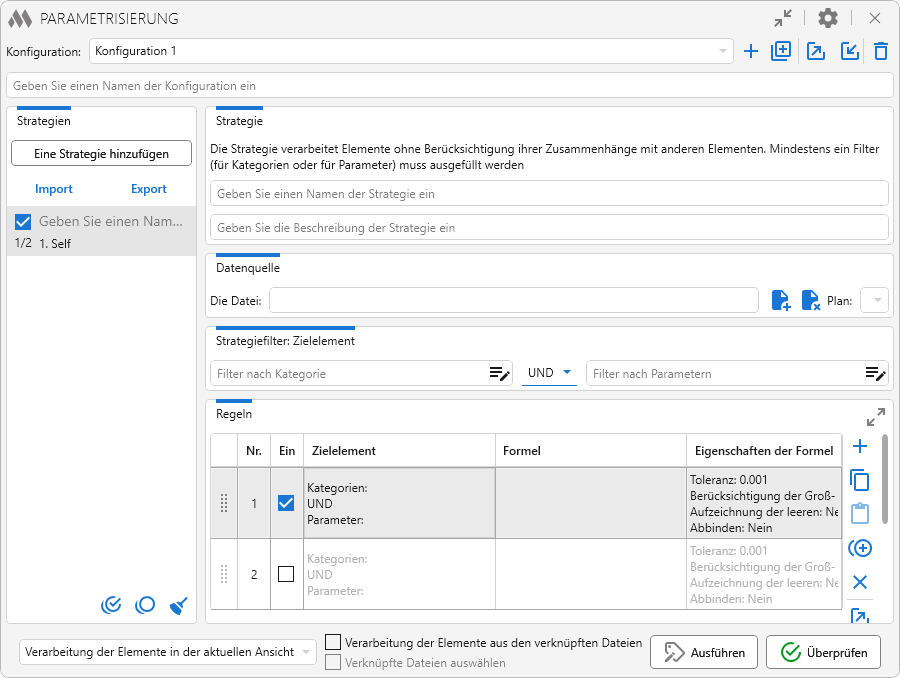Click the strategy name input field
The width and height of the screenshot is (900, 678).
point(549,193)
